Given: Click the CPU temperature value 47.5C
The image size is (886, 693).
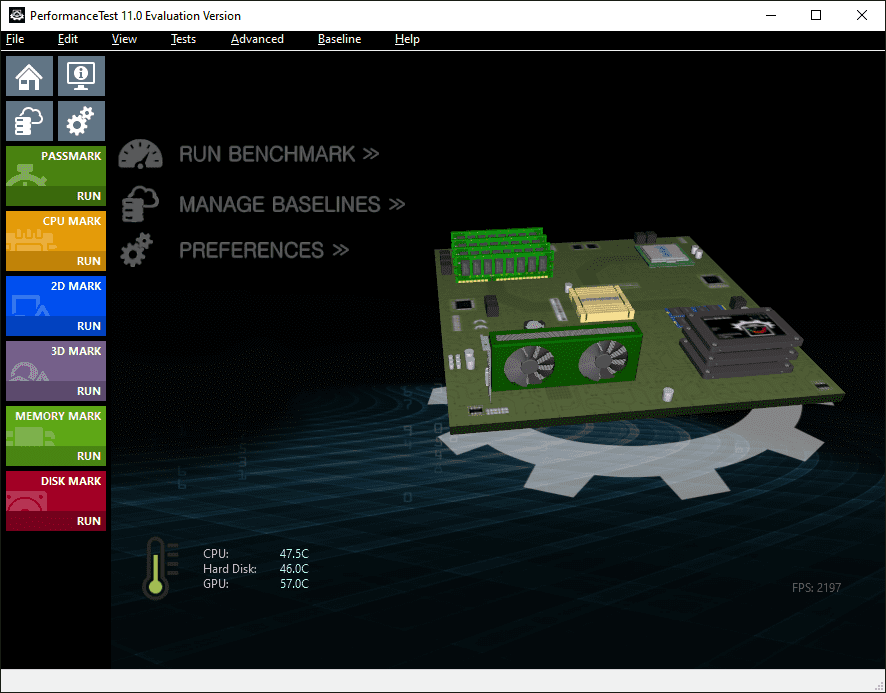Looking at the screenshot, I should tap(294, 554).
